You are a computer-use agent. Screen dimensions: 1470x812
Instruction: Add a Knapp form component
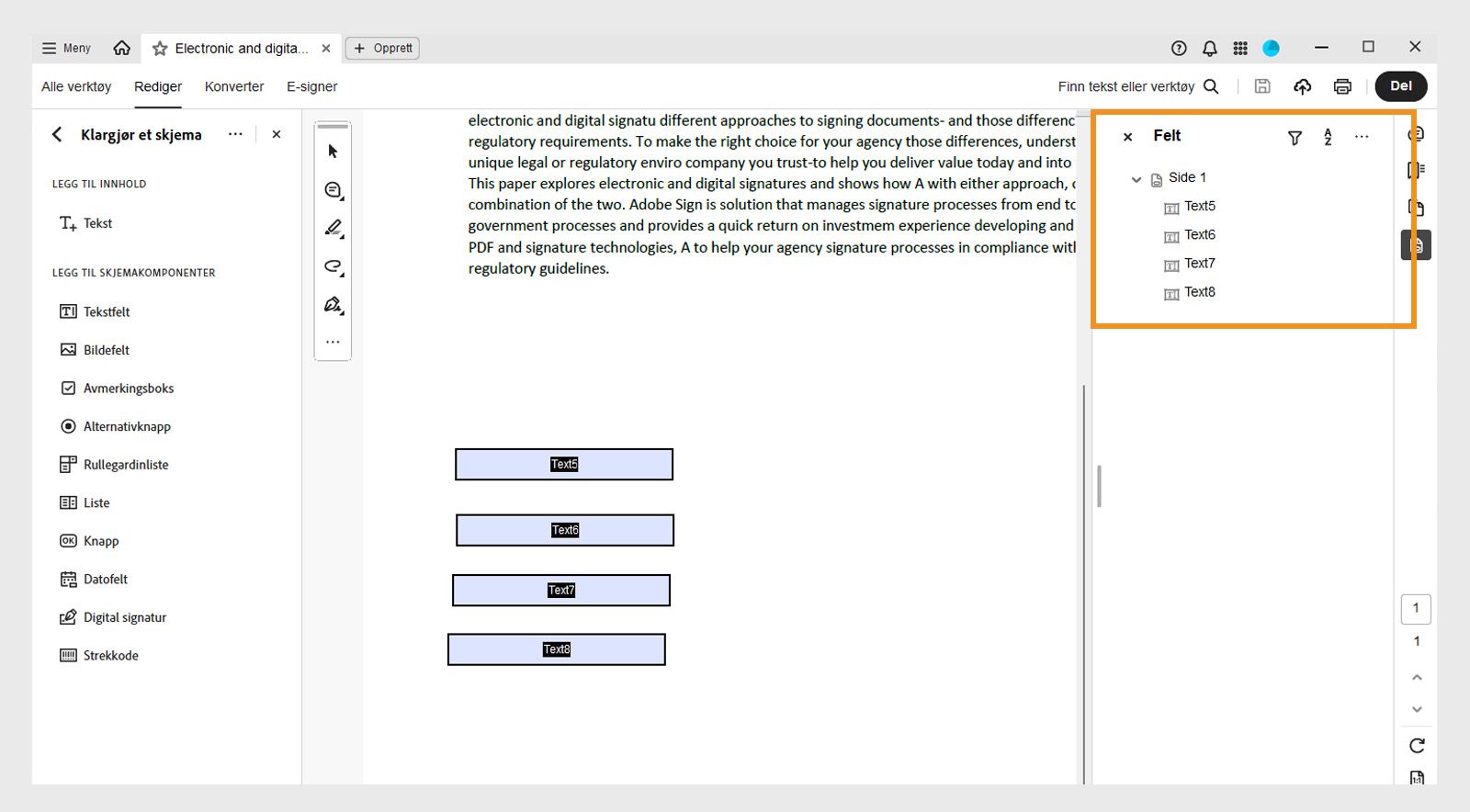click(89, 541)
